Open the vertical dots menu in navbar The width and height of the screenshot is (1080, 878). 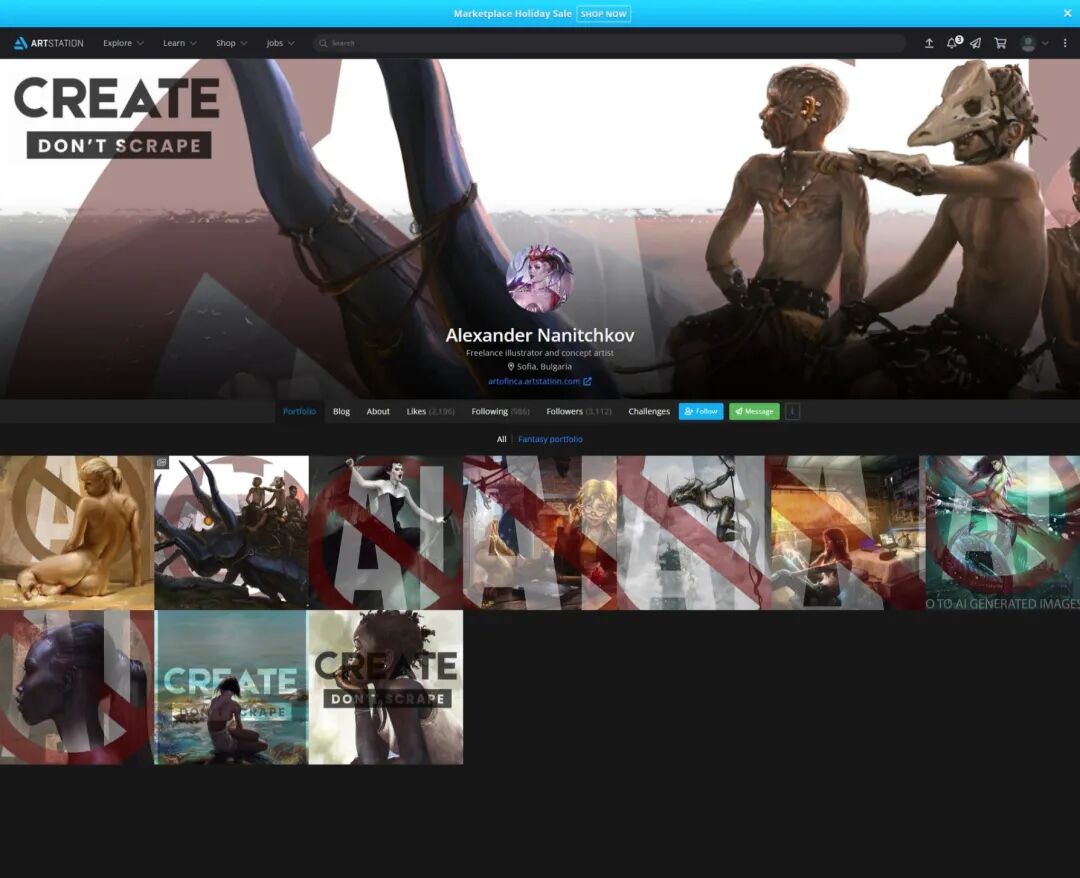click(1065, 43)
